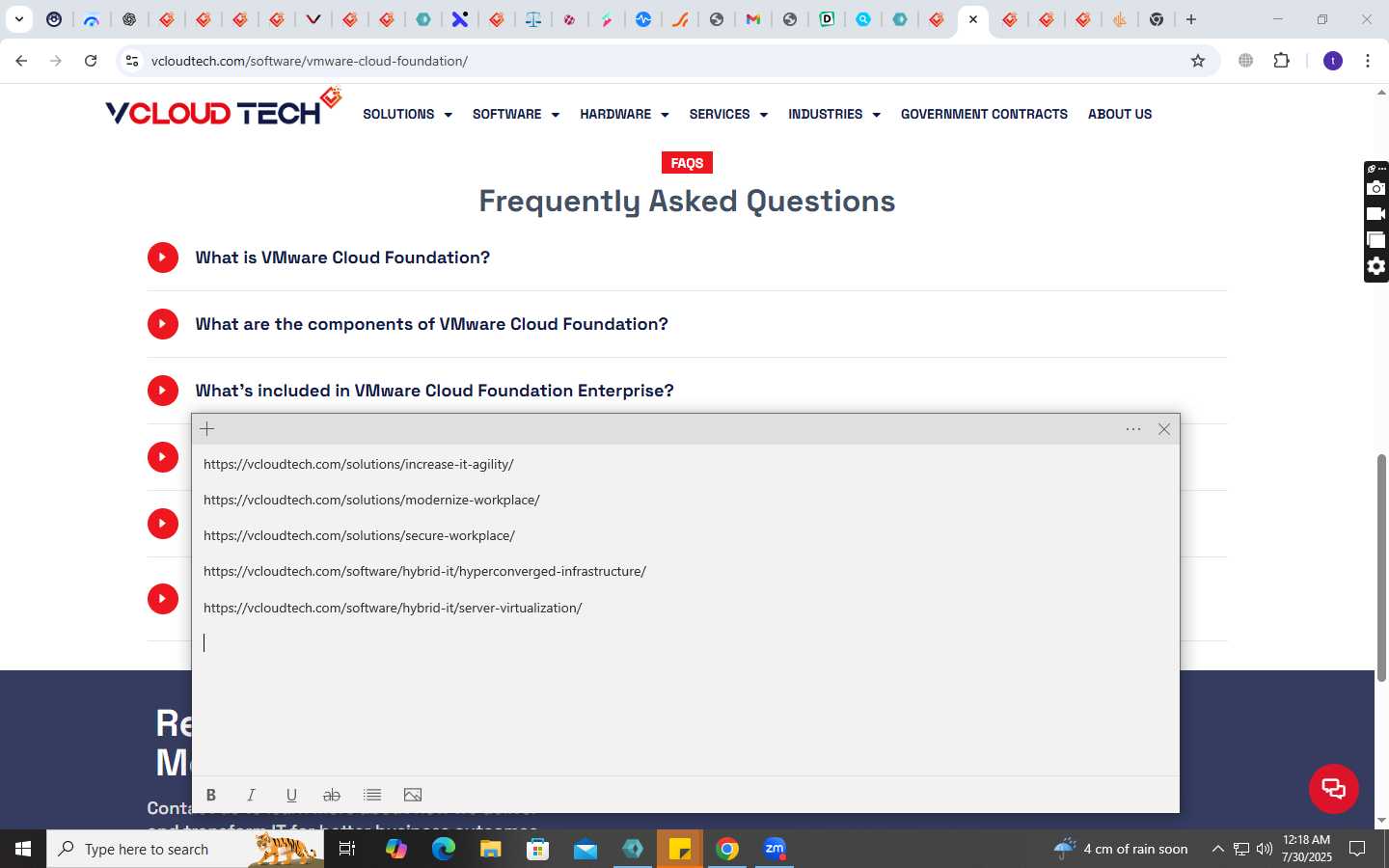Viewport: 1389px width, 868px height.
Task: Insert image into sticky note
Action: tap(413, 795)
